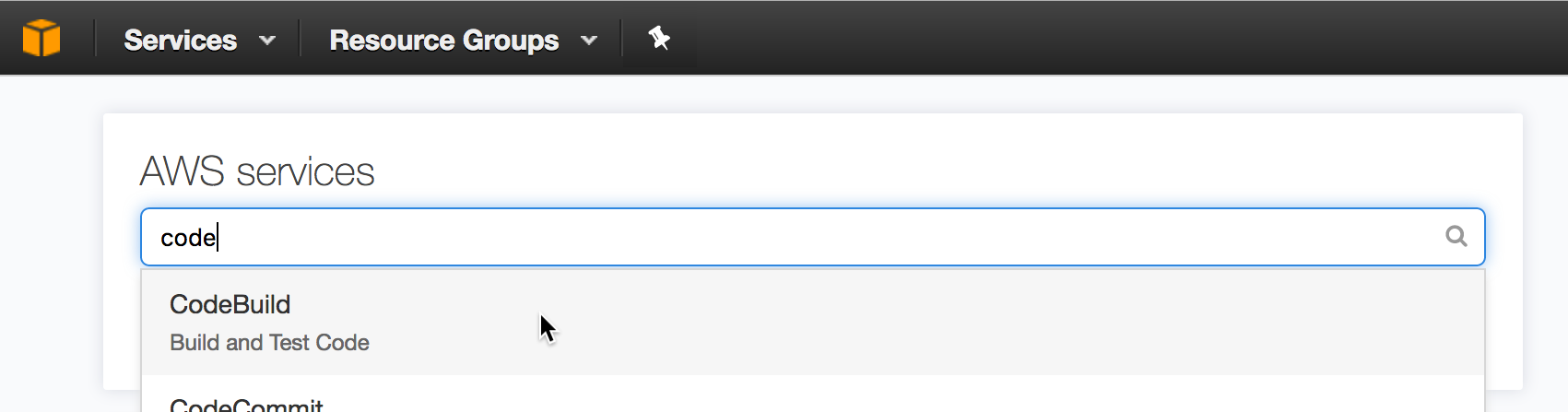Click blank space inside the search field

830,237
